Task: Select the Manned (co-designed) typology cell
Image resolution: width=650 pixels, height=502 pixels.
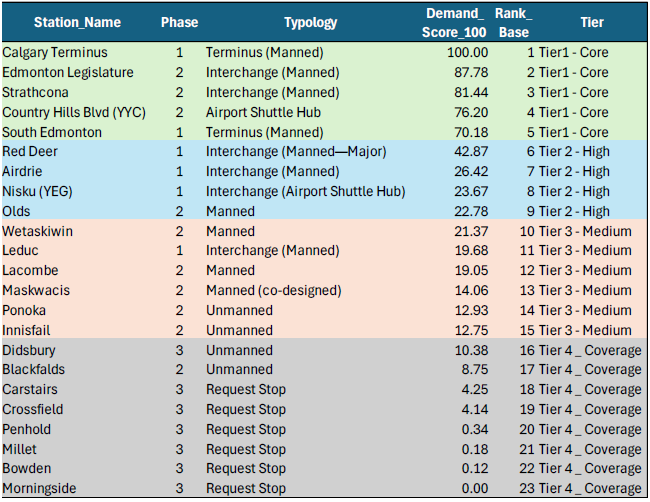Action: coord(273,290)
